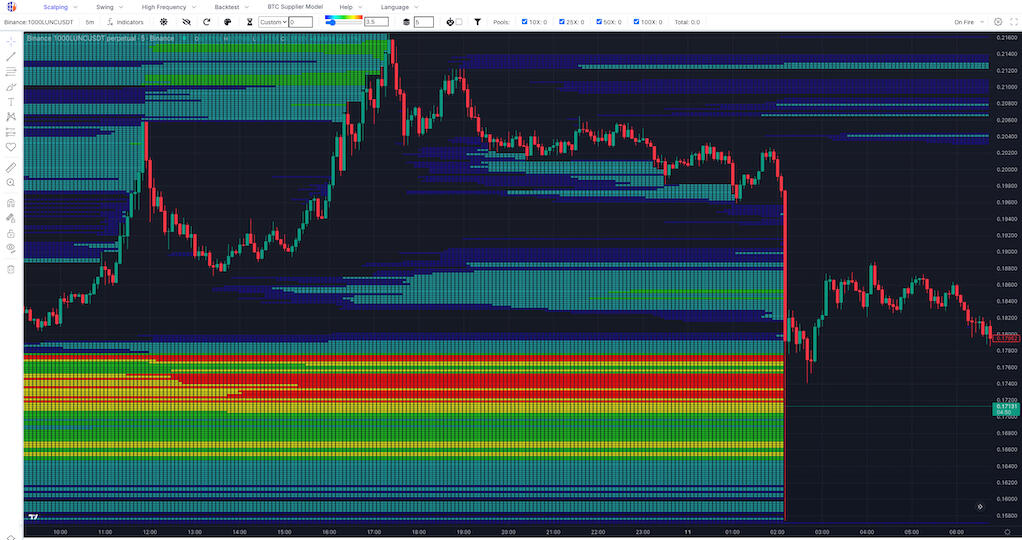This screenshot has width=1022, height=540.
Task: Open the app logo in the header
Action: (x=11, y=7)
